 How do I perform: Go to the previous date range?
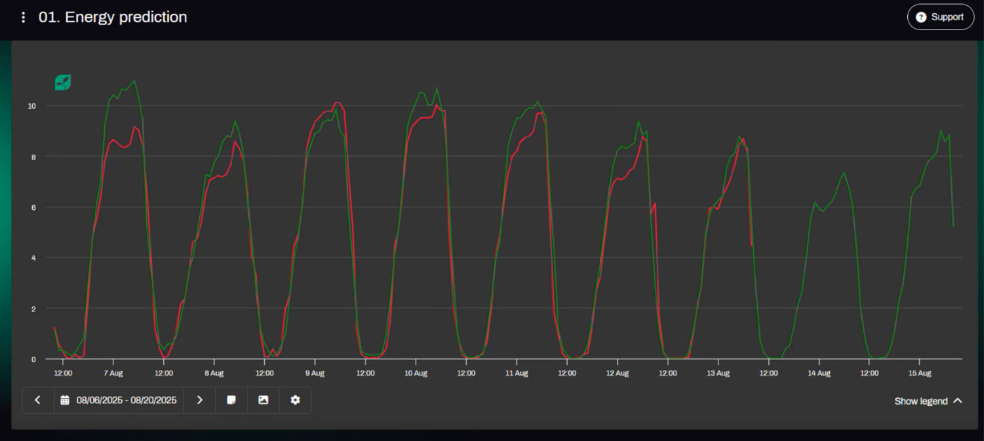tap(38, 400)
